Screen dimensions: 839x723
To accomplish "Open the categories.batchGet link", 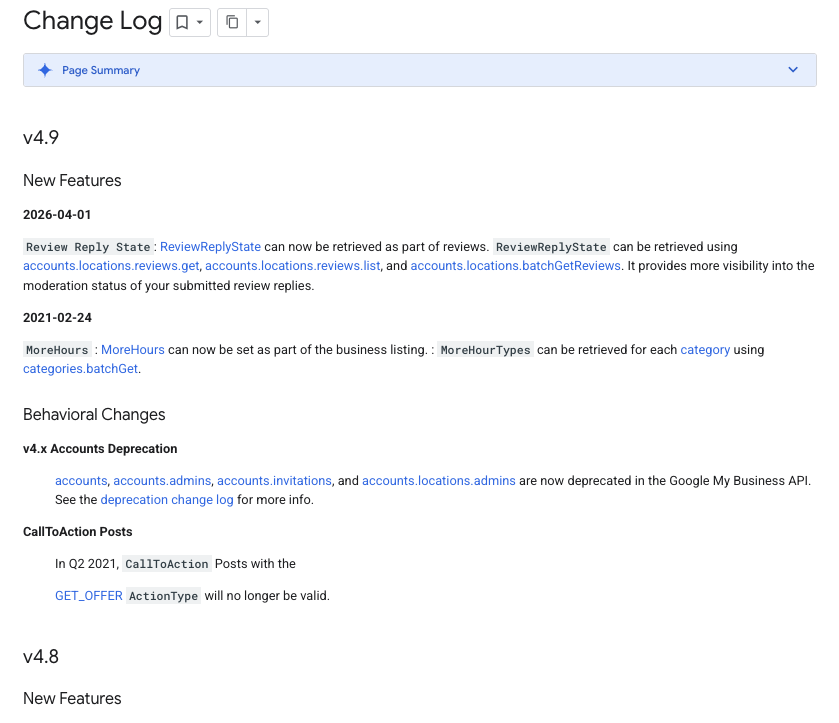I will [81, 369].
